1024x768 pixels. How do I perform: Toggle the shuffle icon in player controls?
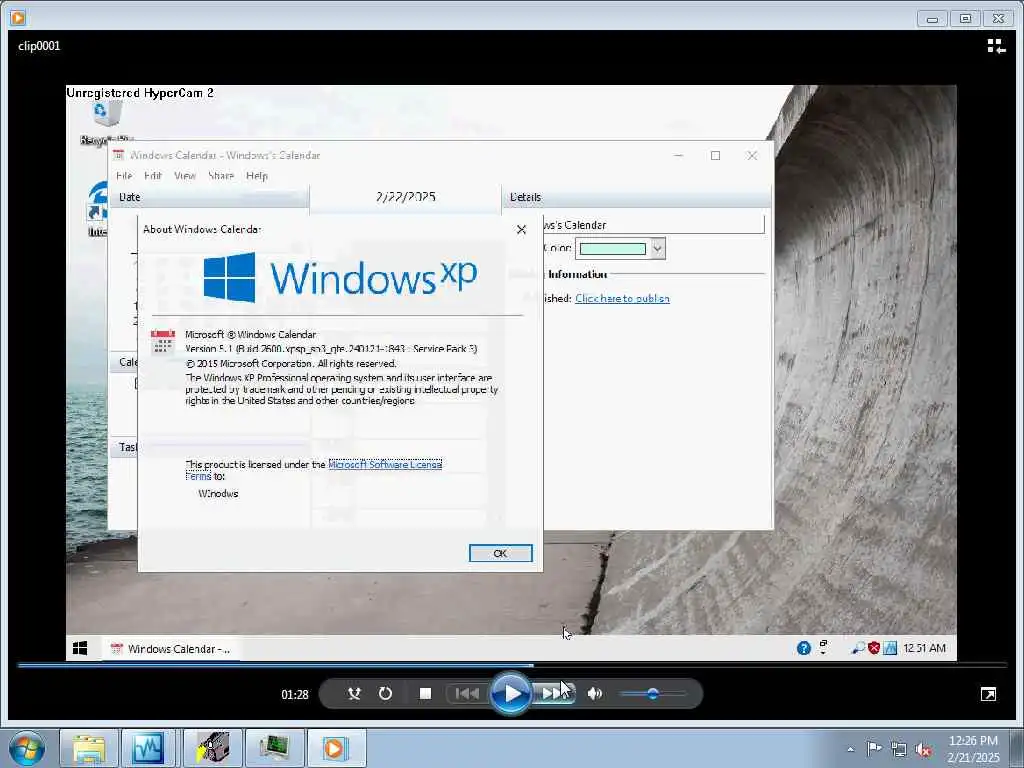point(354,694)
